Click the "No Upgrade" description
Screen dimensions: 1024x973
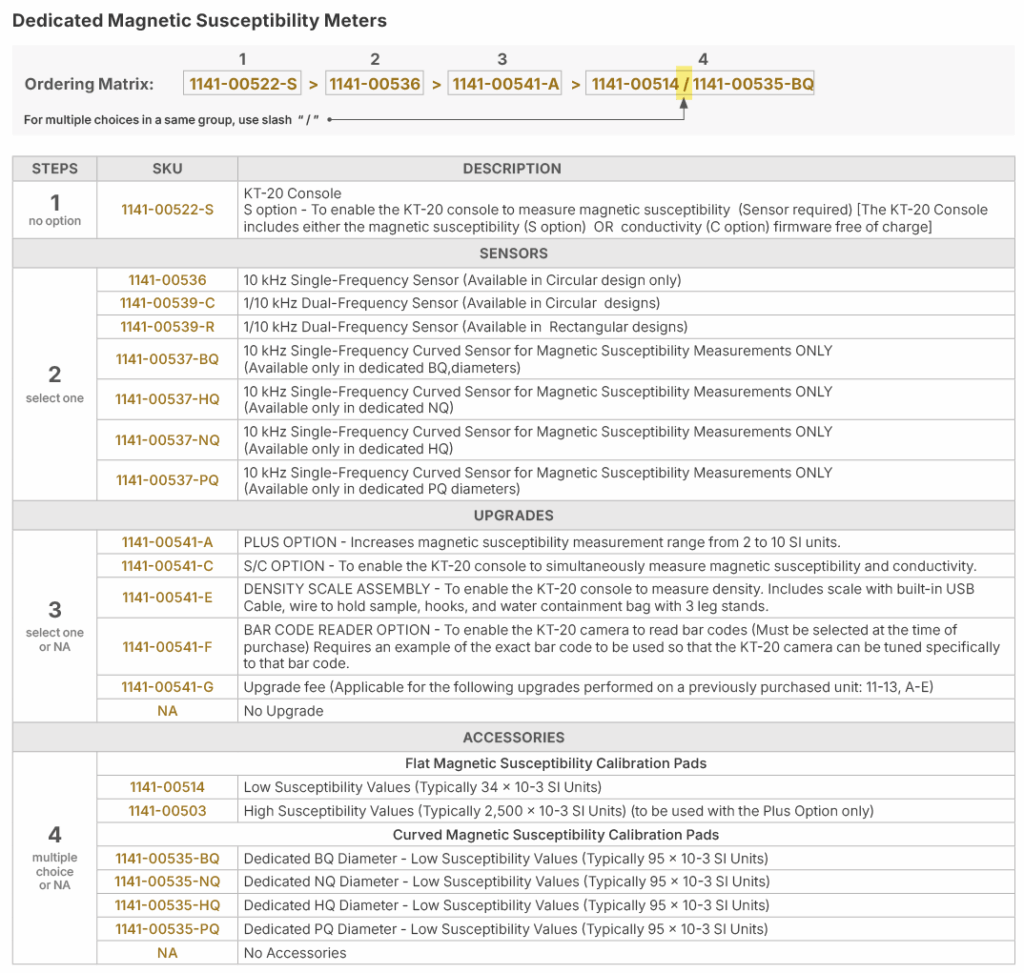[283, 710]
